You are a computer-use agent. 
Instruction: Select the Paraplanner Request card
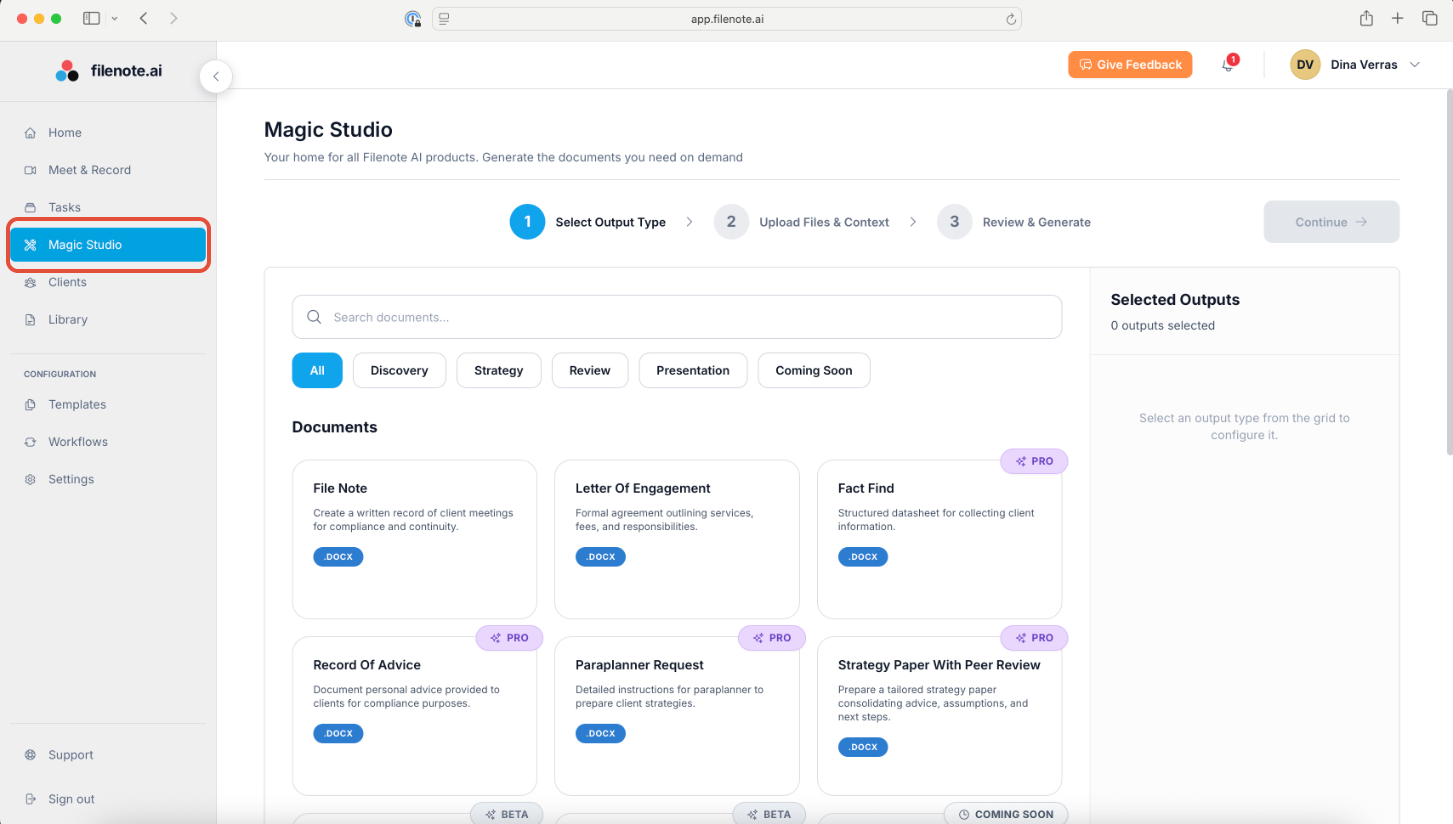pyautogui.click(x=677, y=716)
